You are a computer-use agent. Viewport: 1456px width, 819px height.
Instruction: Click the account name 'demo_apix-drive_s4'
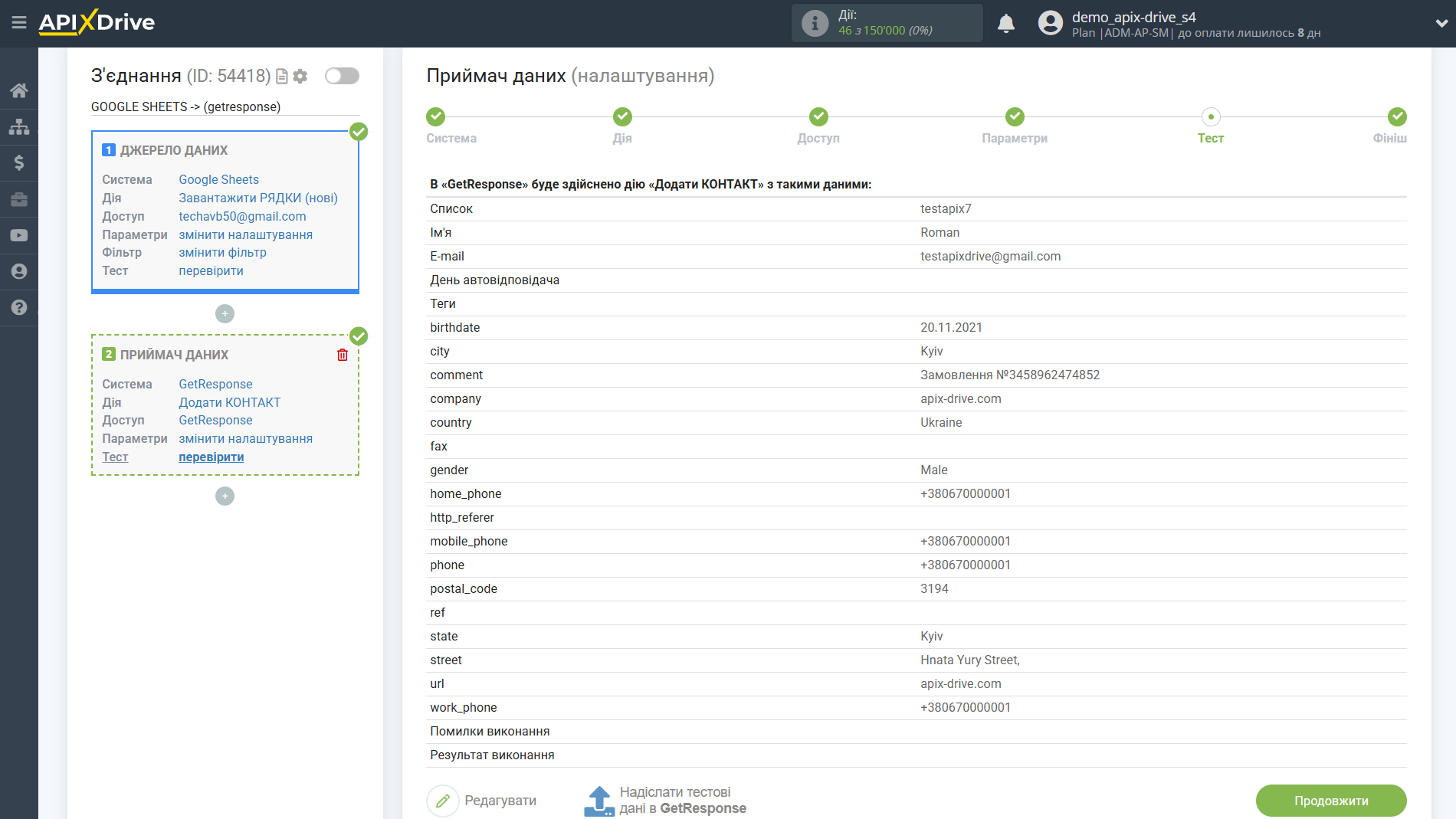[x=1134, y=17]
